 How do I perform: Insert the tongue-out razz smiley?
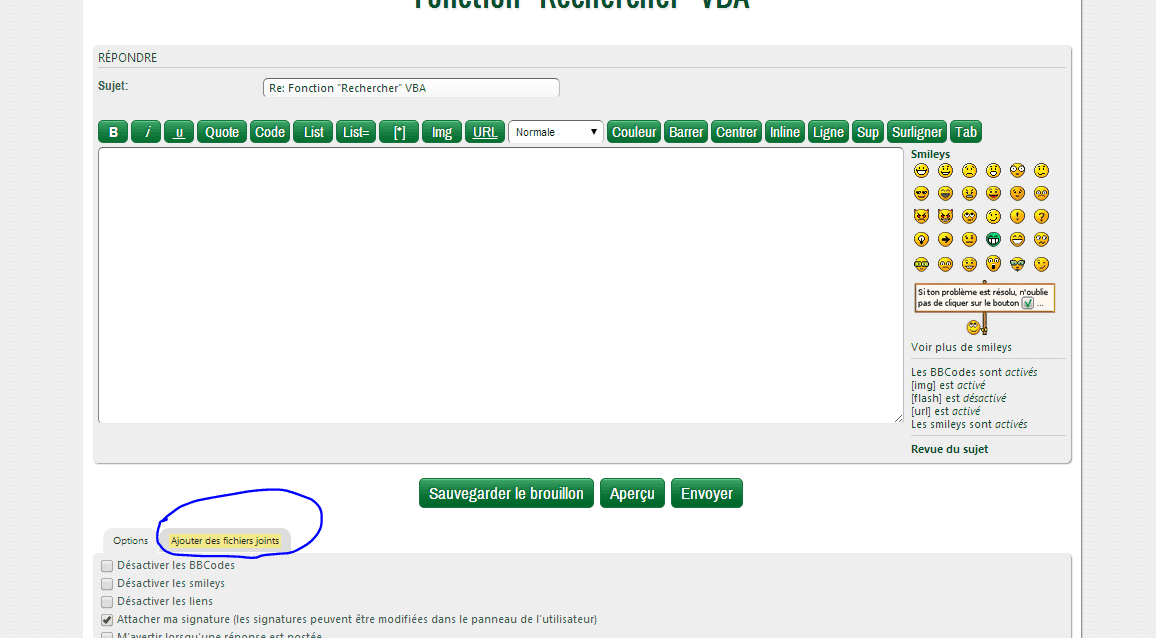993,193
